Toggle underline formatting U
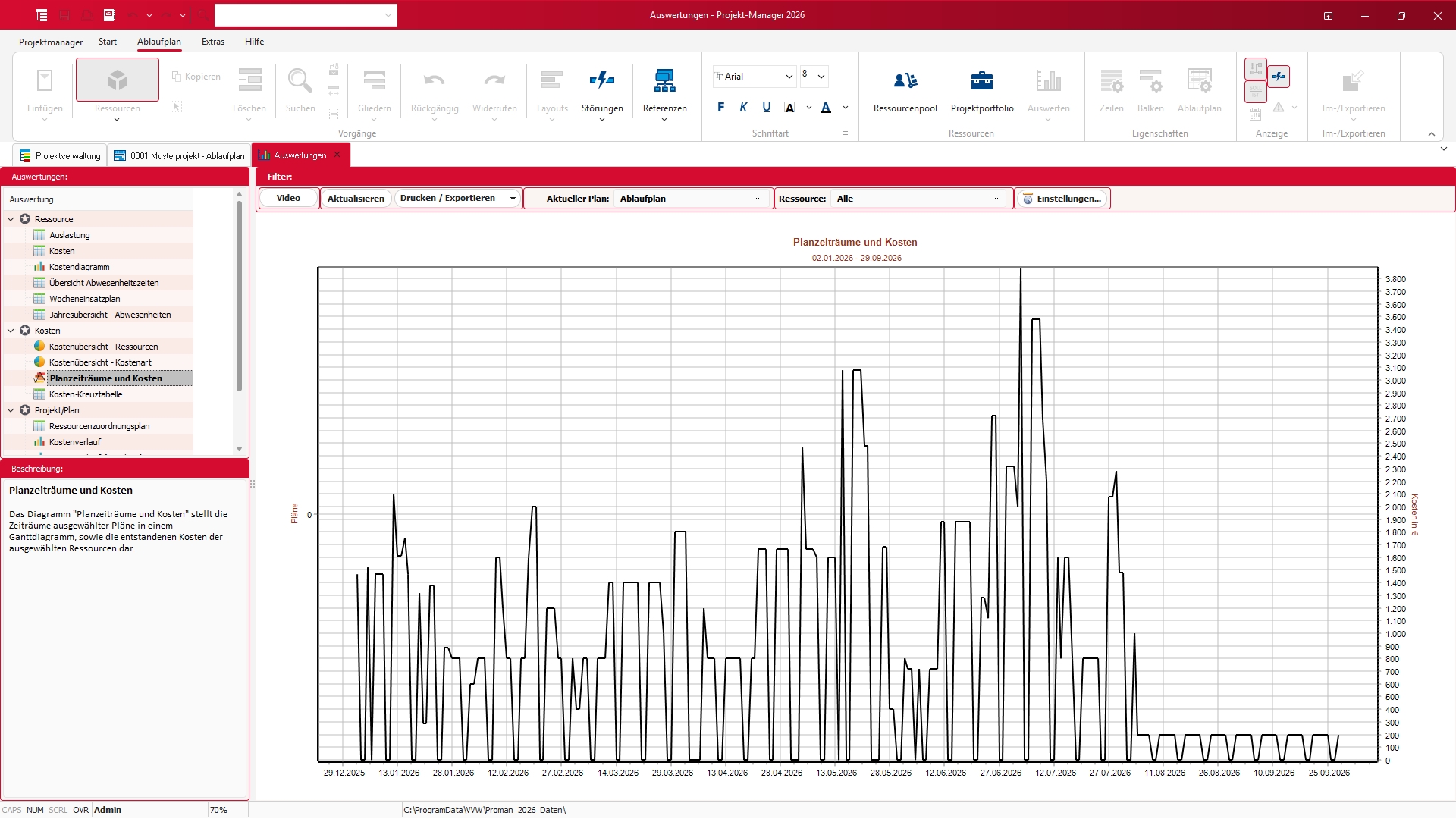 (766, 108)
